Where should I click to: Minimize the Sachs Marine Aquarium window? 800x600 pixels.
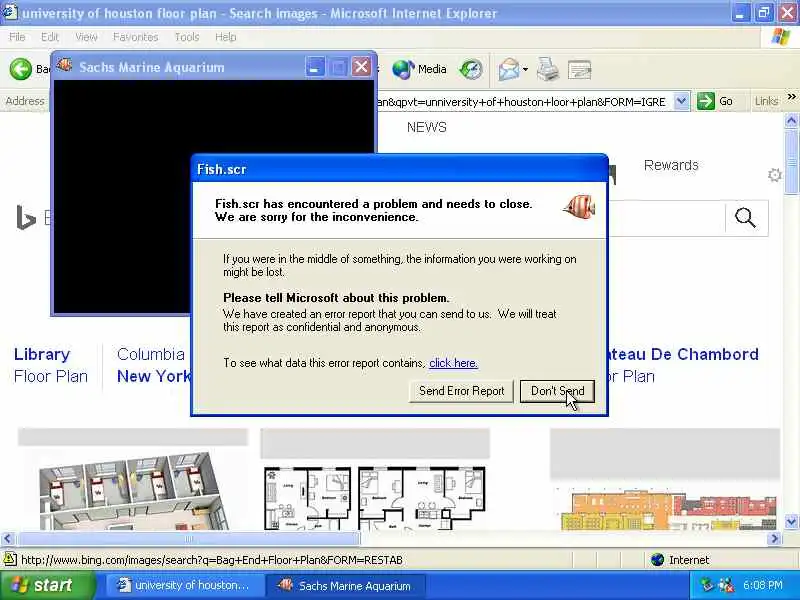coord(314,67)
